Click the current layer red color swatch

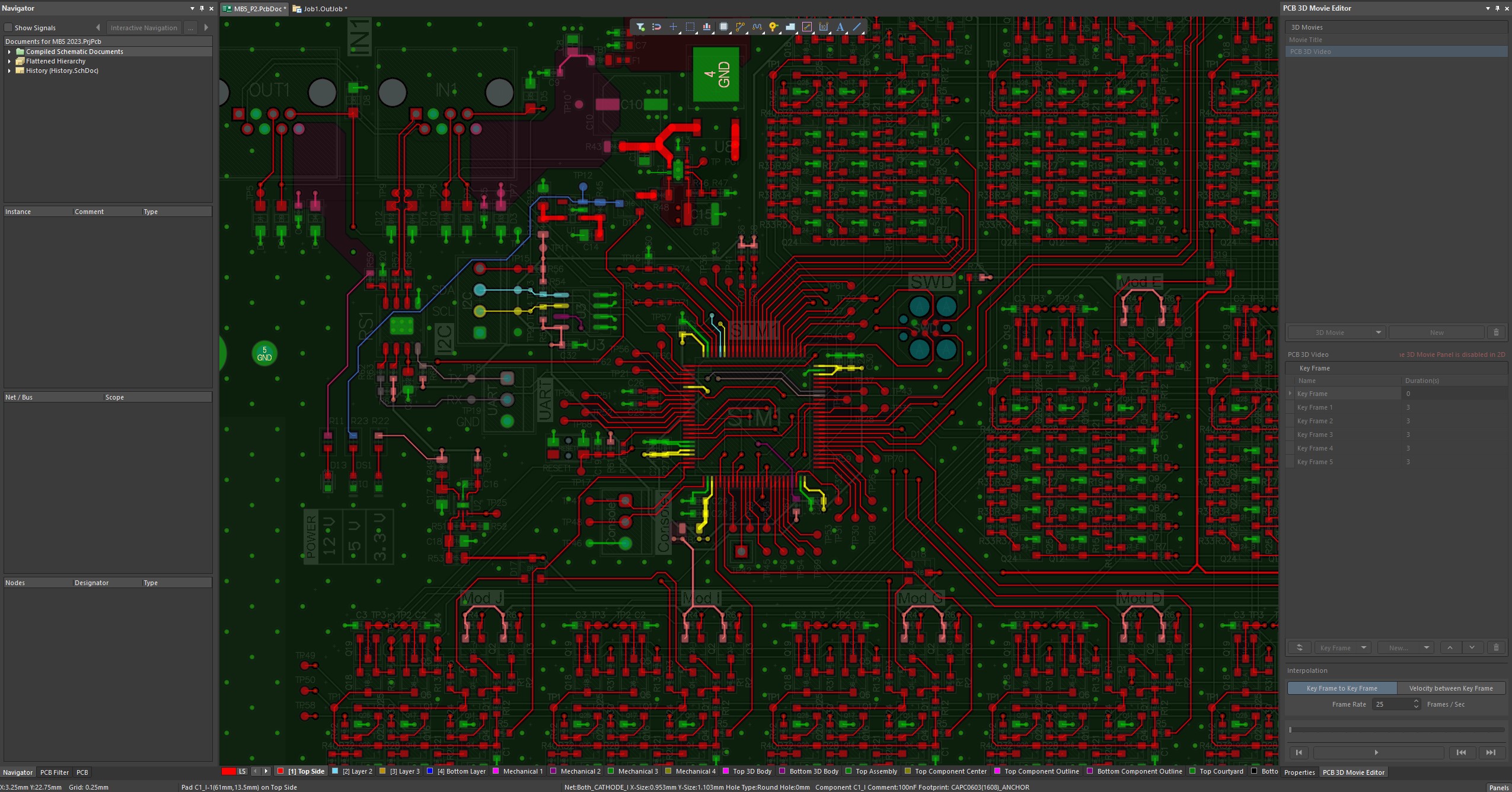pyautogui.click(x=228, y=771)
